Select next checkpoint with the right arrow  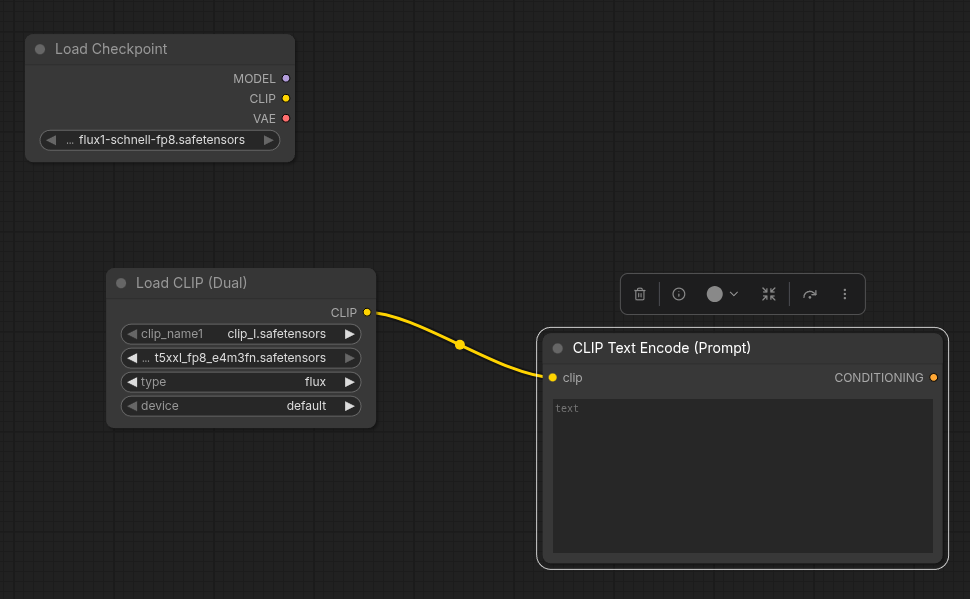(268, 140)
